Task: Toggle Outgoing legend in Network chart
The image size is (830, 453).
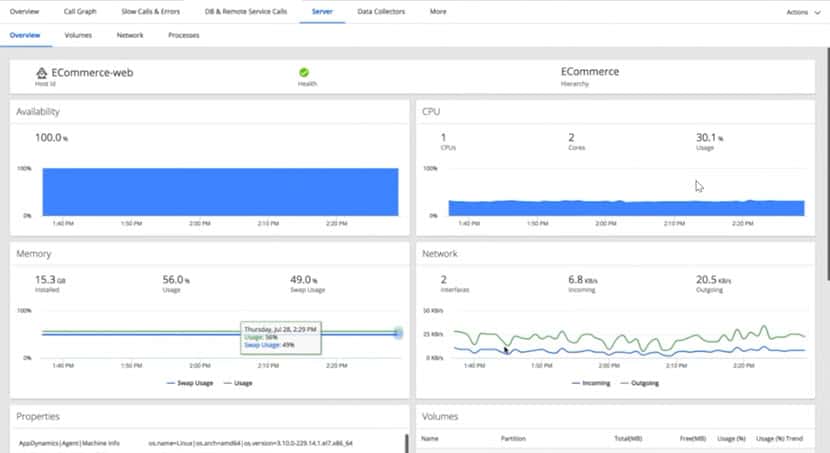Action: (639, 383)
